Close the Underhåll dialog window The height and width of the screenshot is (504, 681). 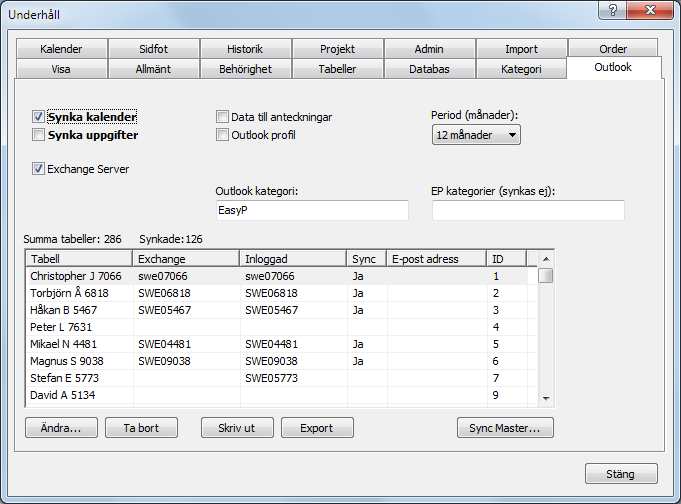point(650,10)
